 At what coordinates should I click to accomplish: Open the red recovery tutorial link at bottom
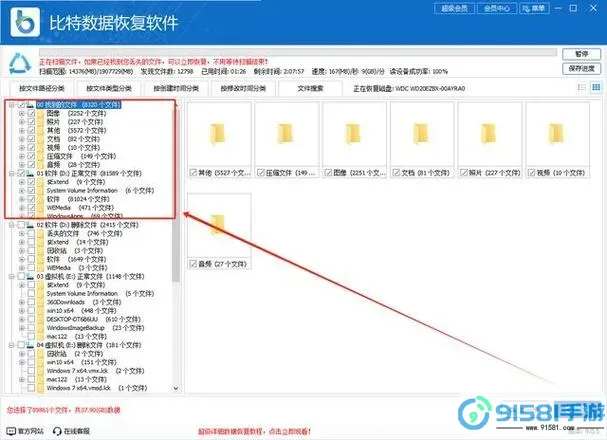pos(254,431)
